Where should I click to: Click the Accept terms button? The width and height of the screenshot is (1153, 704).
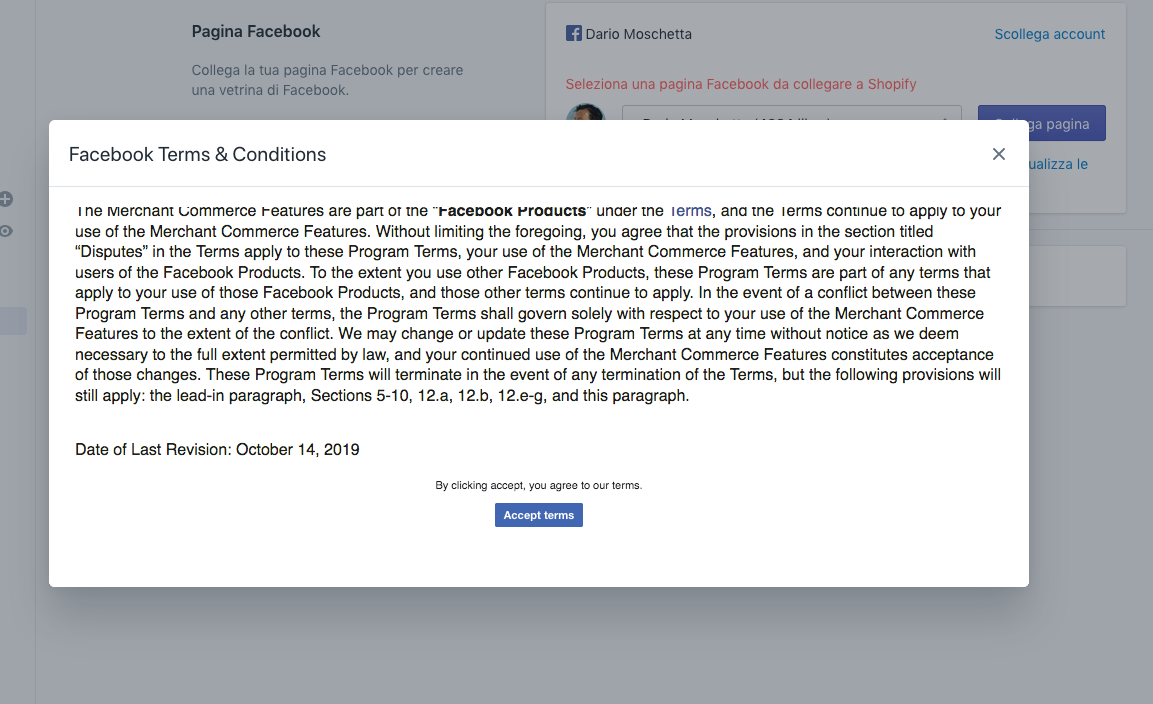[538, 515]
